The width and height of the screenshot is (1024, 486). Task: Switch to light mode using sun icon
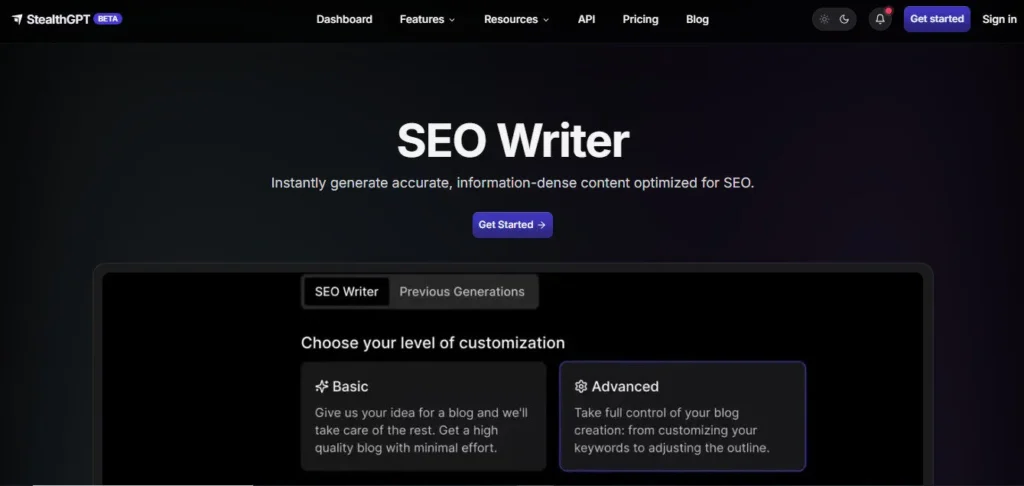tap(824, 19)
